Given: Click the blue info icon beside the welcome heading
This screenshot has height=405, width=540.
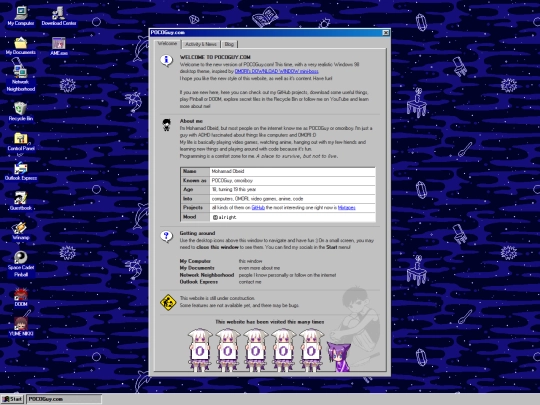Looking at the screenshot, I should (x=167, y=61).
